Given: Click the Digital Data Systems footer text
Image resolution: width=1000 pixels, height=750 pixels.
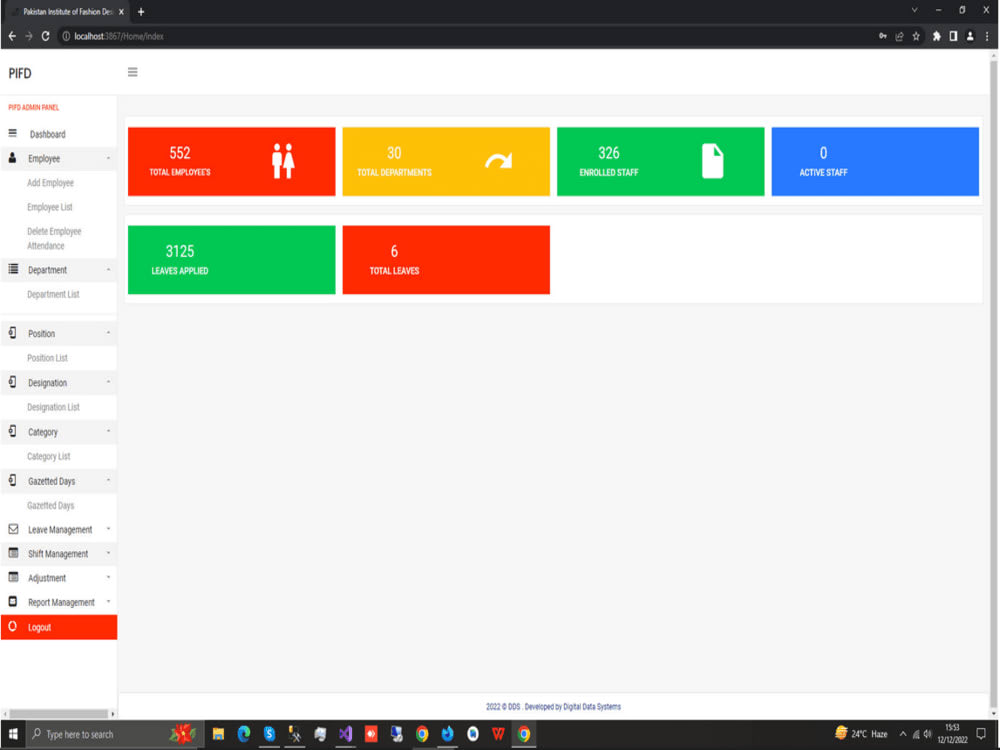Looking at the screenshot, I should [592, 707].
